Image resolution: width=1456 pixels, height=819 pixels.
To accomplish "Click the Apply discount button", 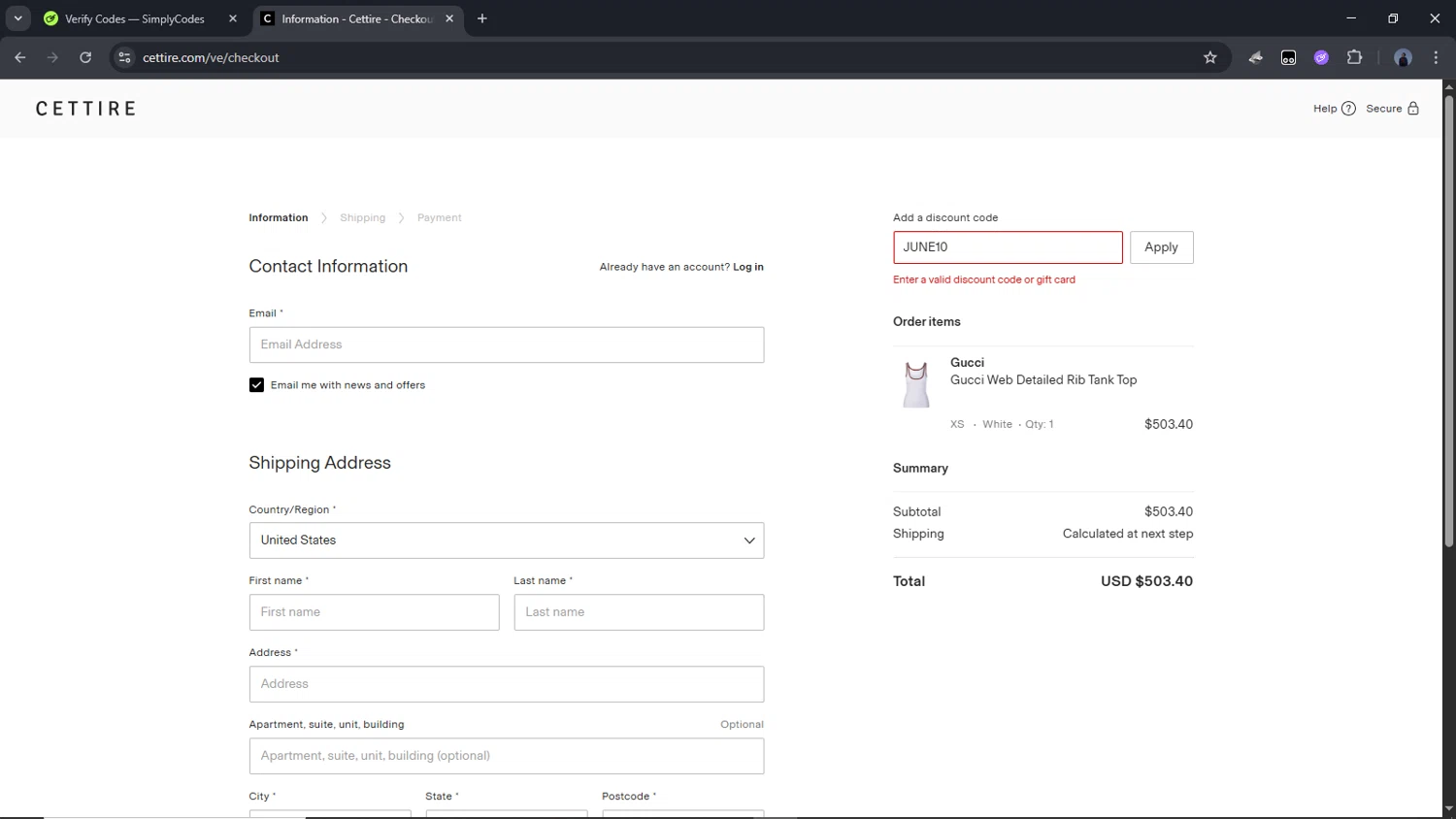I will [x=1161, y=247].
